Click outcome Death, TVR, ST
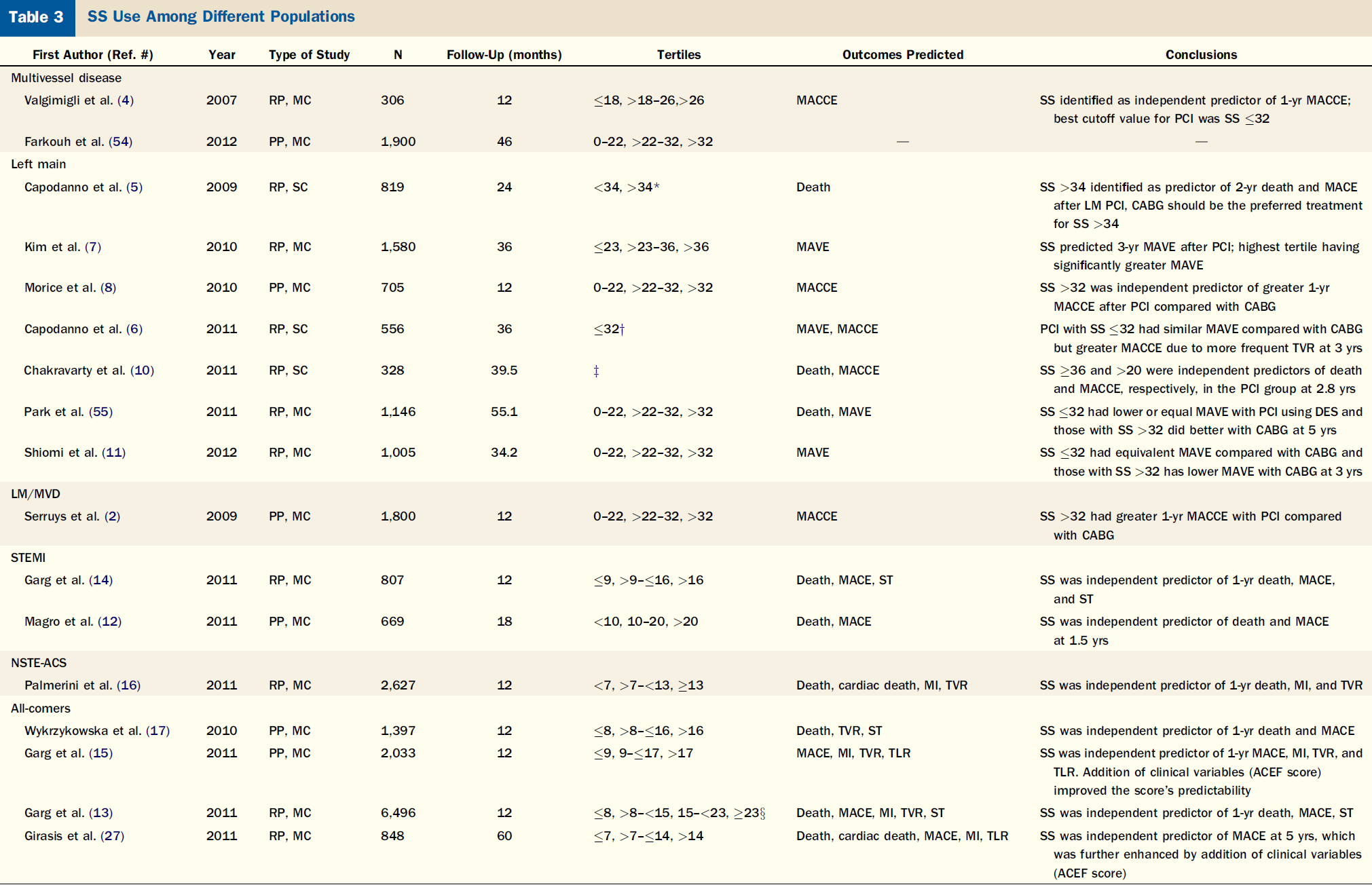The image size is (1372, 887). (x=839, y=731)
